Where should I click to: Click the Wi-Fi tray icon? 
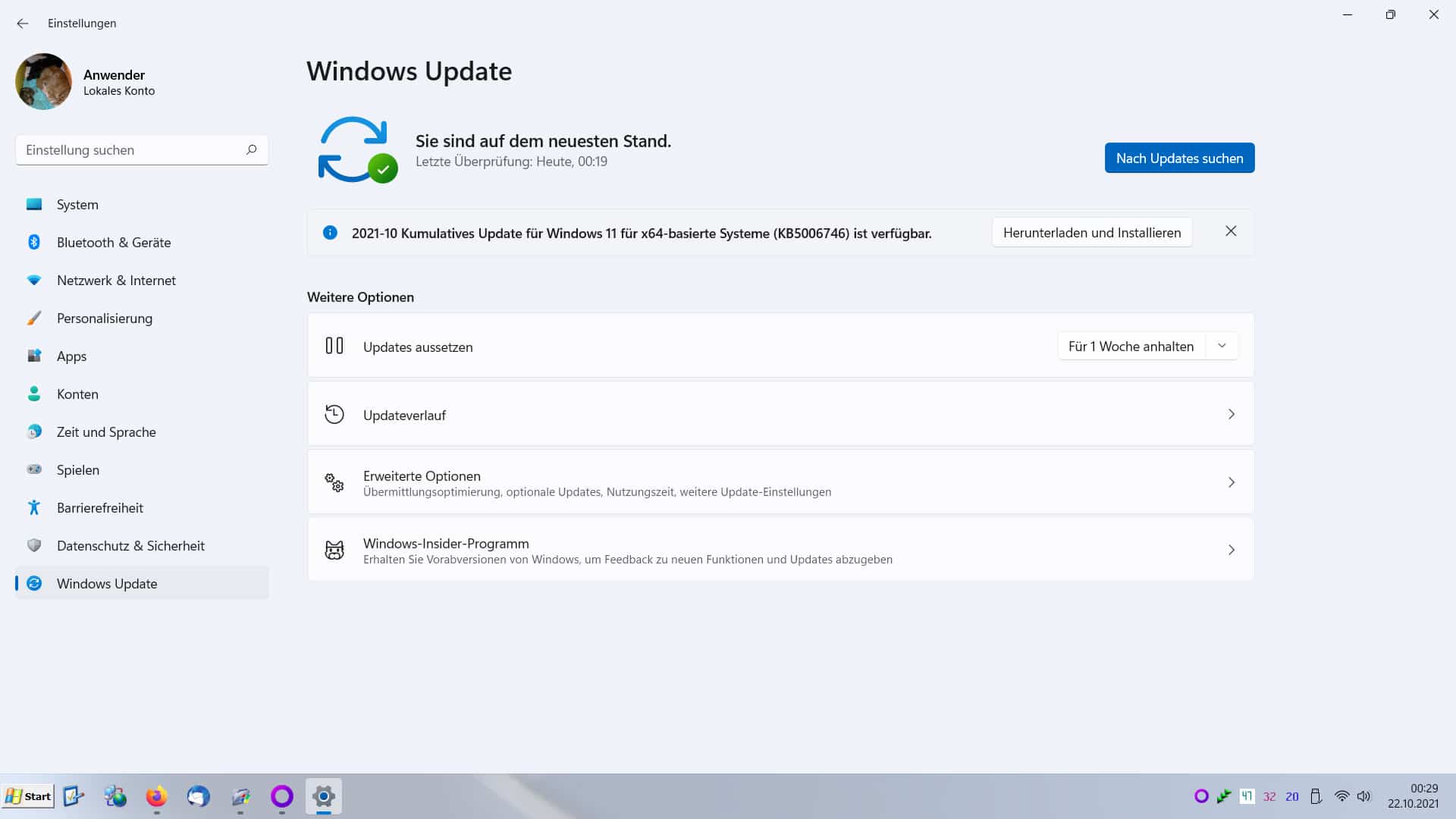click(1341, 796)
